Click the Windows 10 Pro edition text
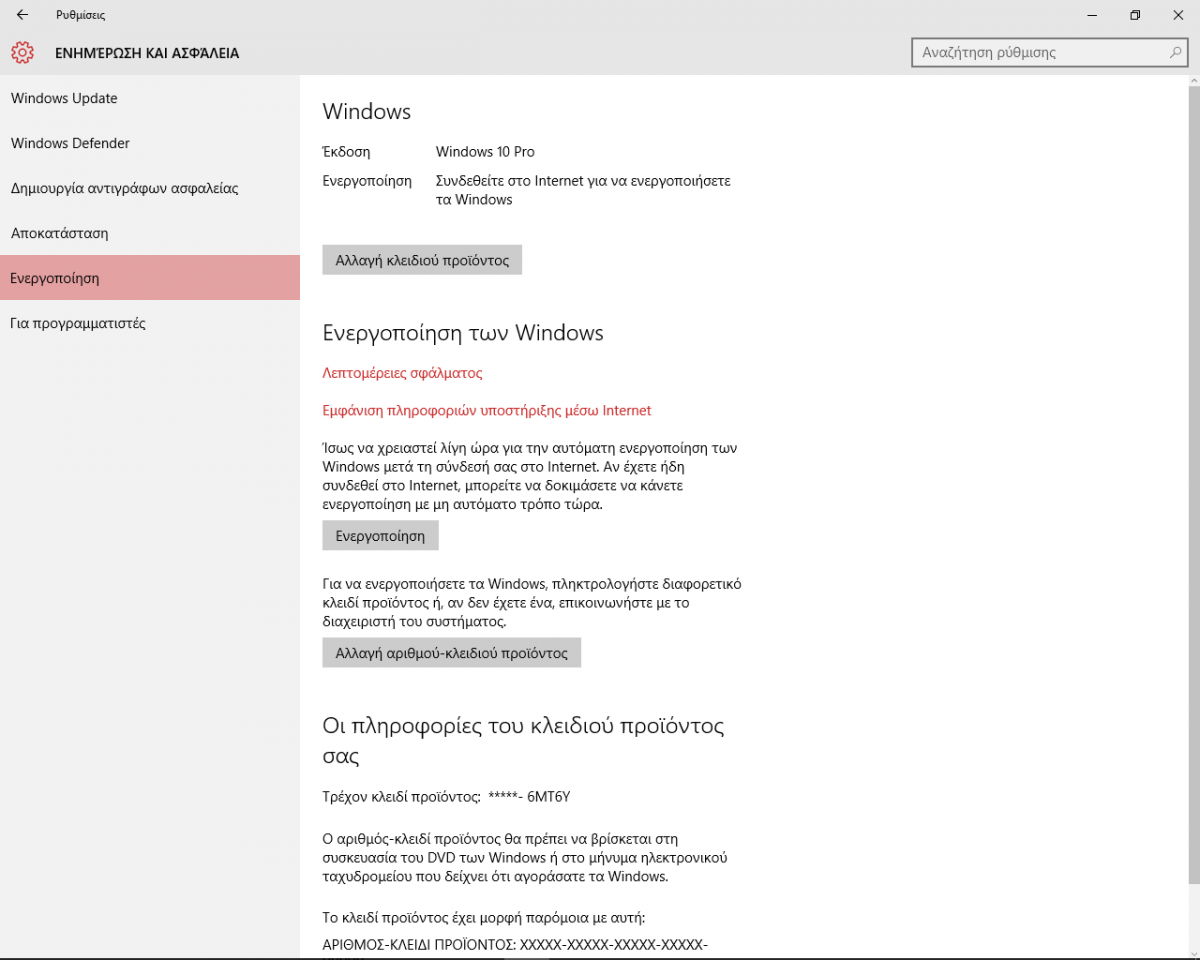This screenshot has width=1200, height=960. (485, 152)
